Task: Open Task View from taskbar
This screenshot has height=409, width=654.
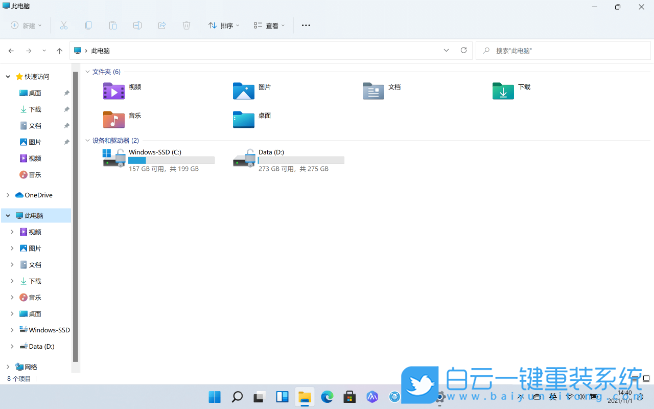Action: tap(259, 397)
